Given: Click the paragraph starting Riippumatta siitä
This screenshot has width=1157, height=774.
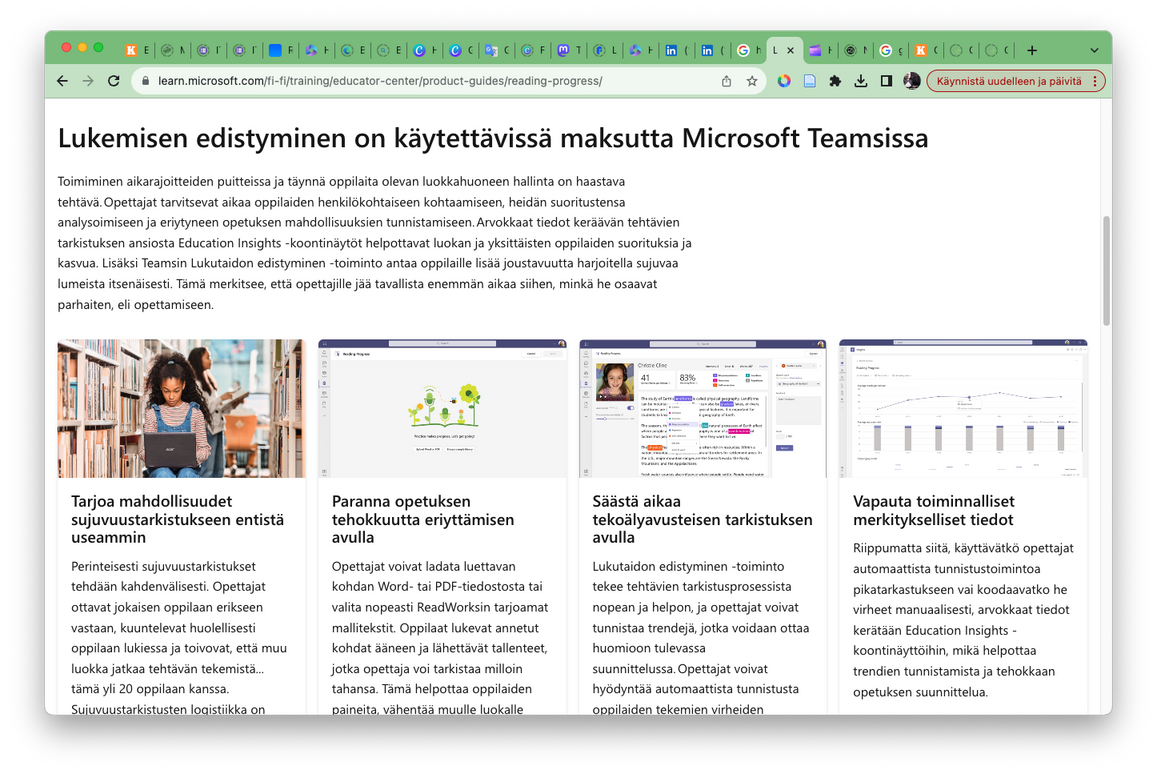Looking at the screenshot, I should 963,620.
